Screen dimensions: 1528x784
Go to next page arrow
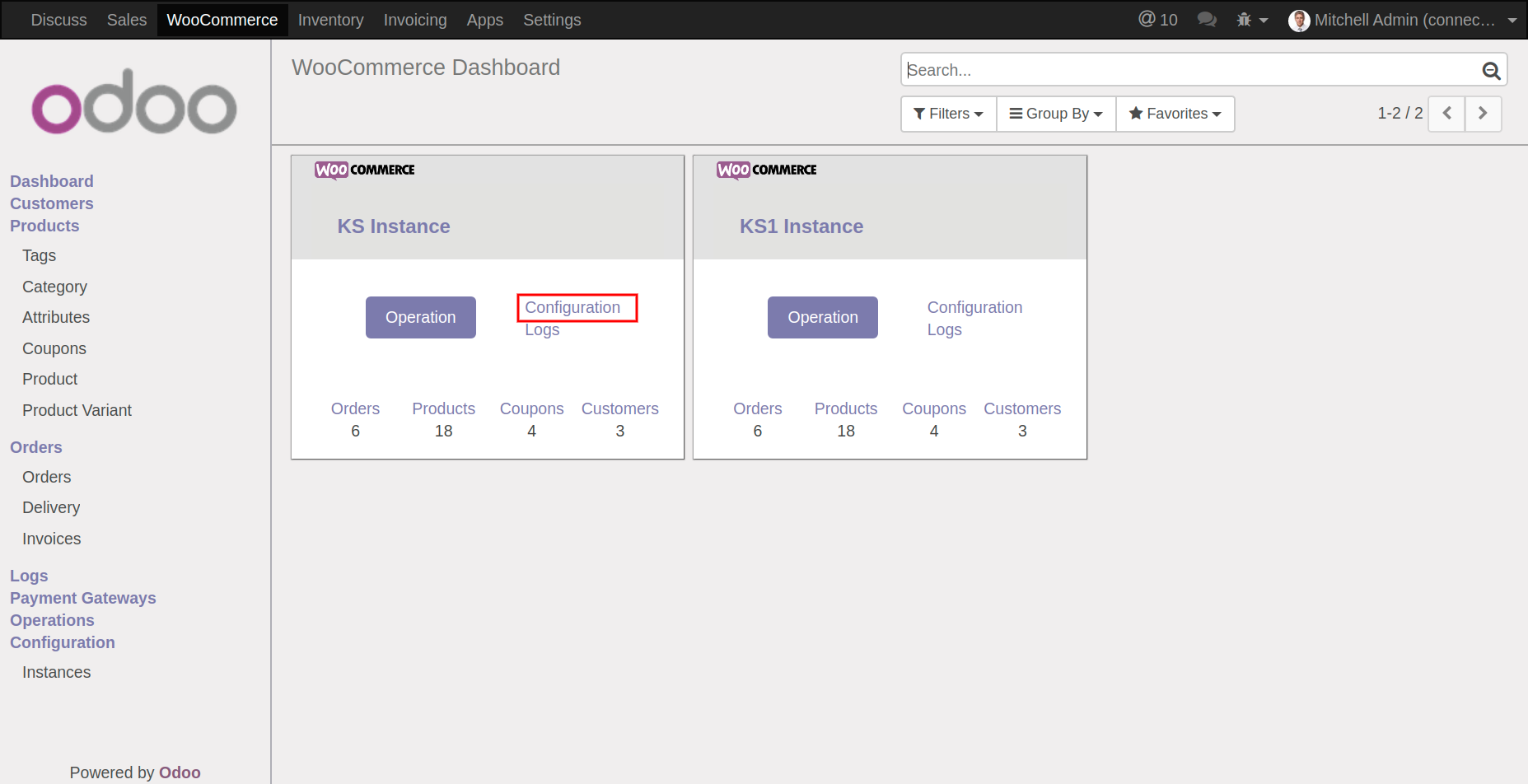tap(1483, 114)
